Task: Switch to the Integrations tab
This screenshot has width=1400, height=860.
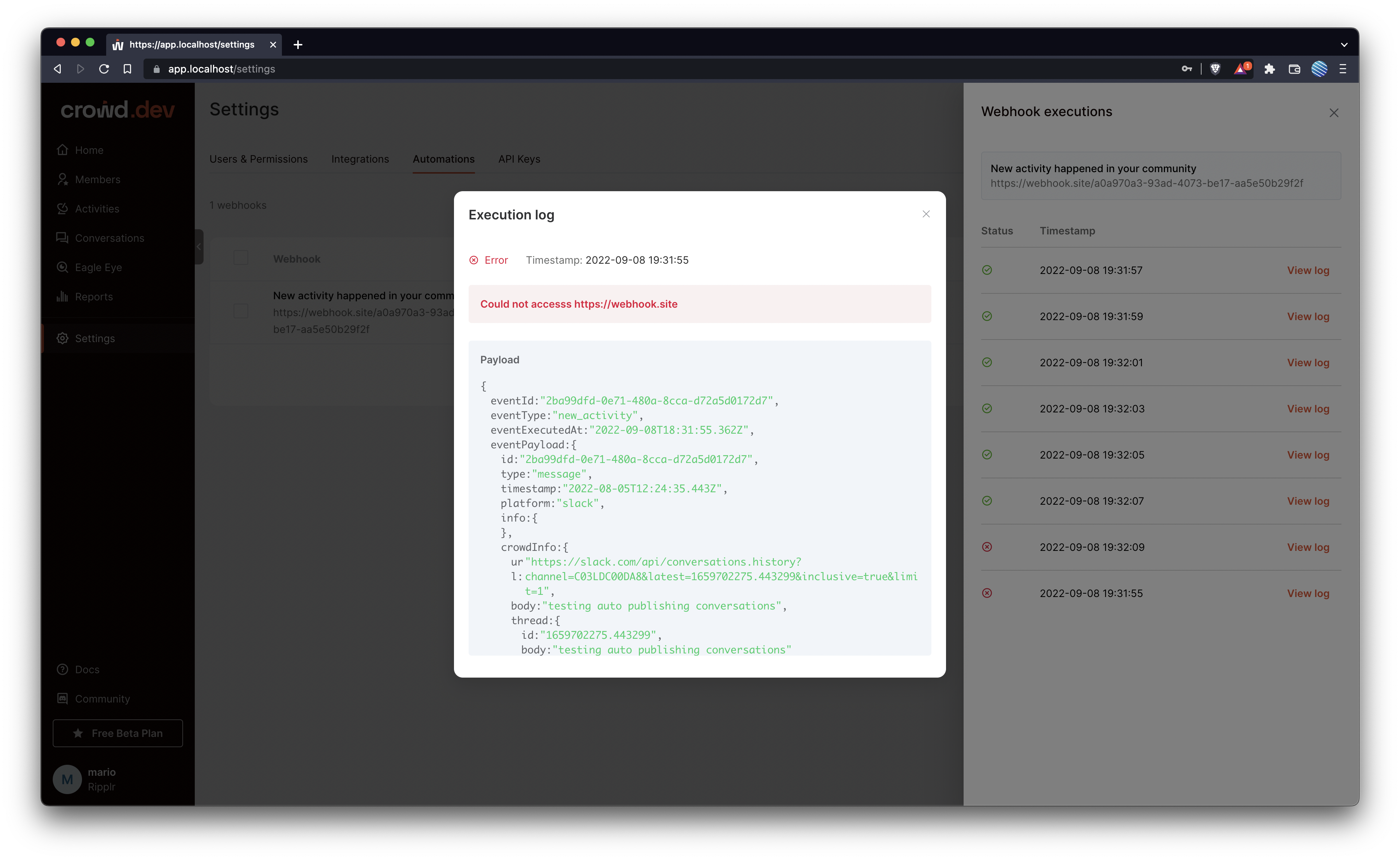Action: (360, 159)
